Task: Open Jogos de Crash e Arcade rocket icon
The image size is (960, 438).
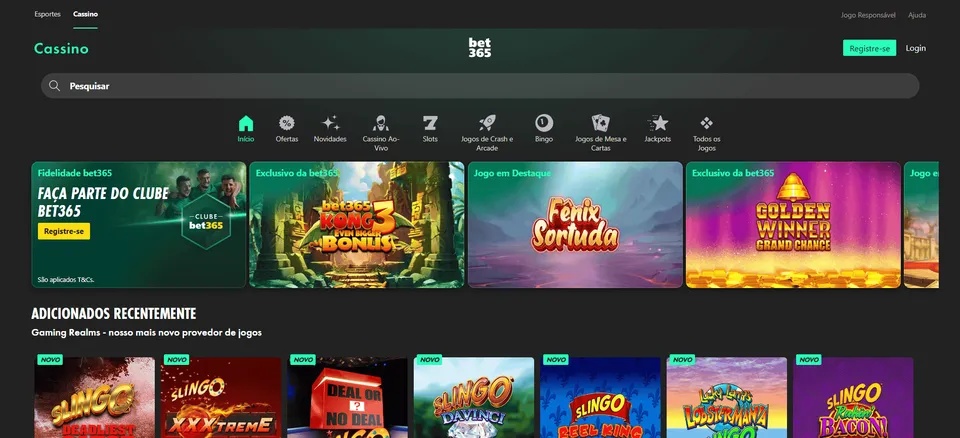Action: [x=487, y=124]
